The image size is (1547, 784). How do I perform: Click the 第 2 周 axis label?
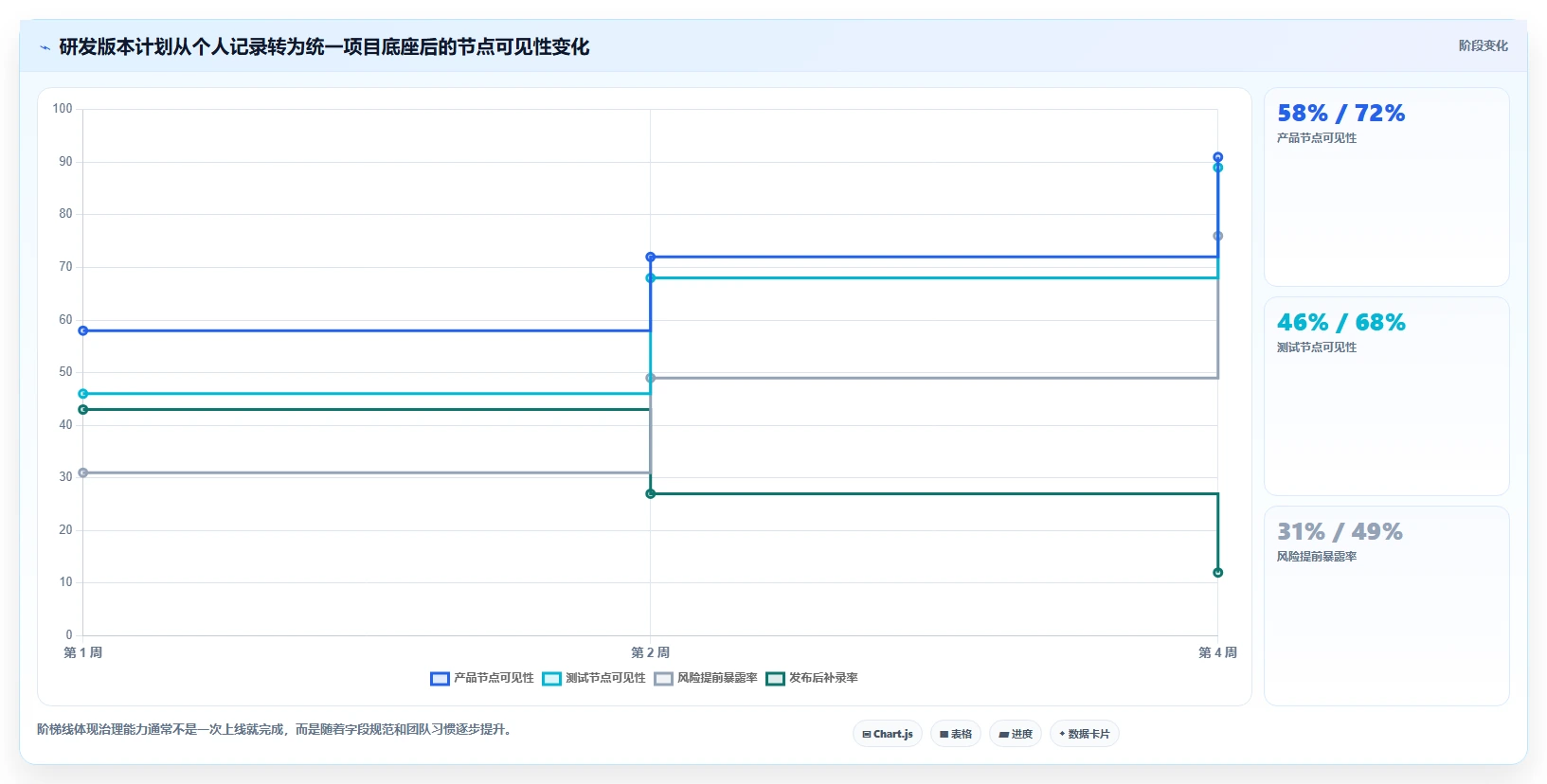650,652
